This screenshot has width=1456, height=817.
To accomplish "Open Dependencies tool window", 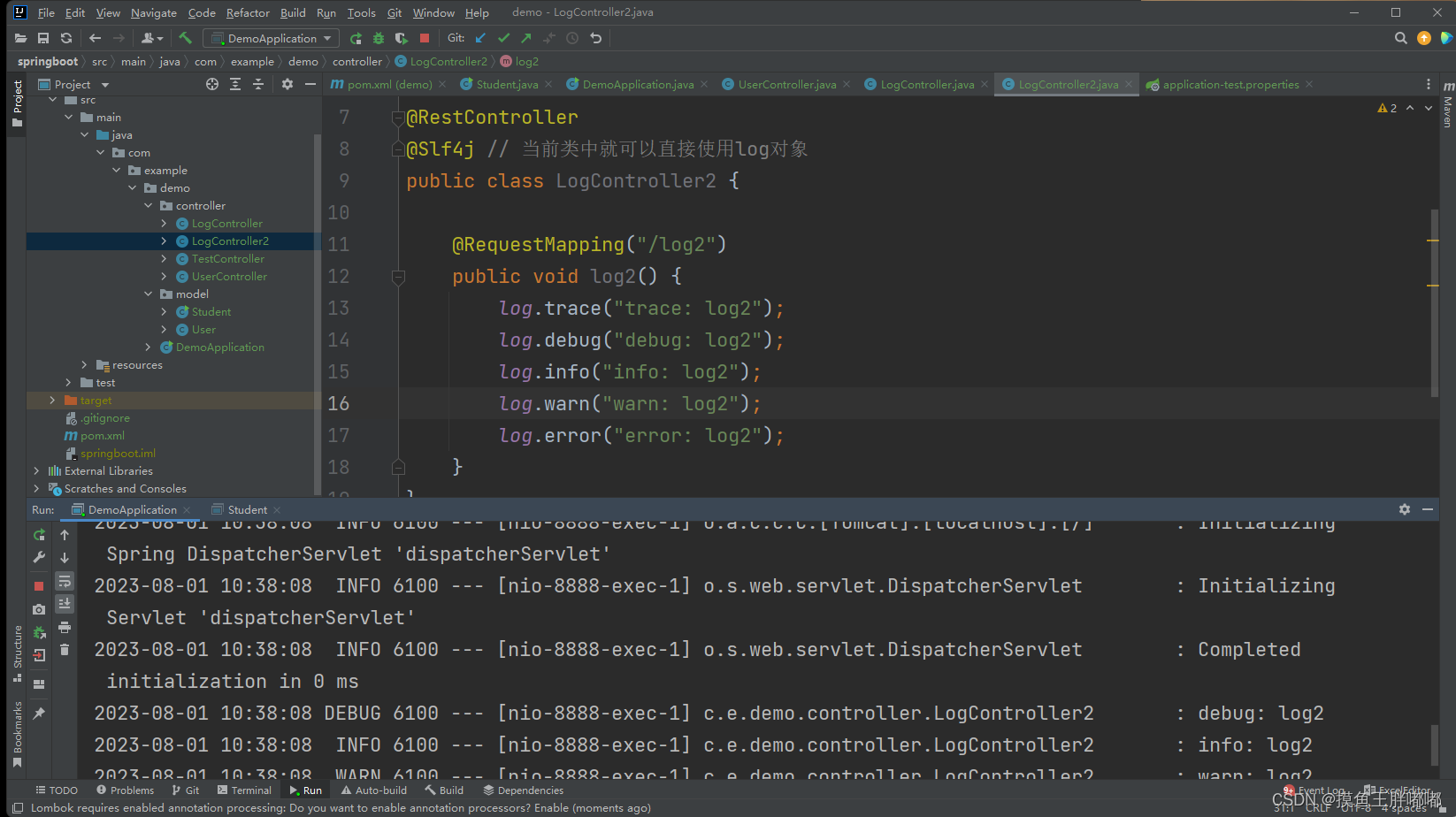I will pos(523,790).
